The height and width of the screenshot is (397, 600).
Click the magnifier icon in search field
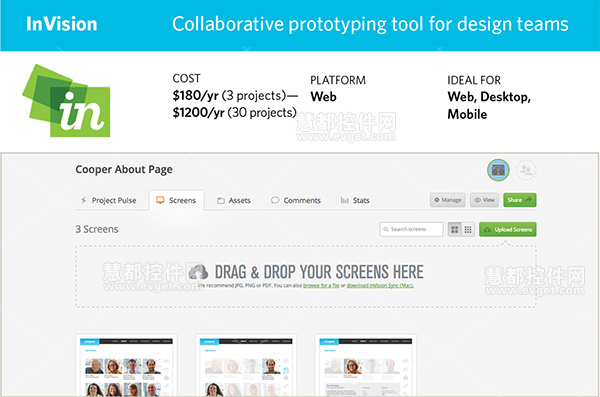386,229
